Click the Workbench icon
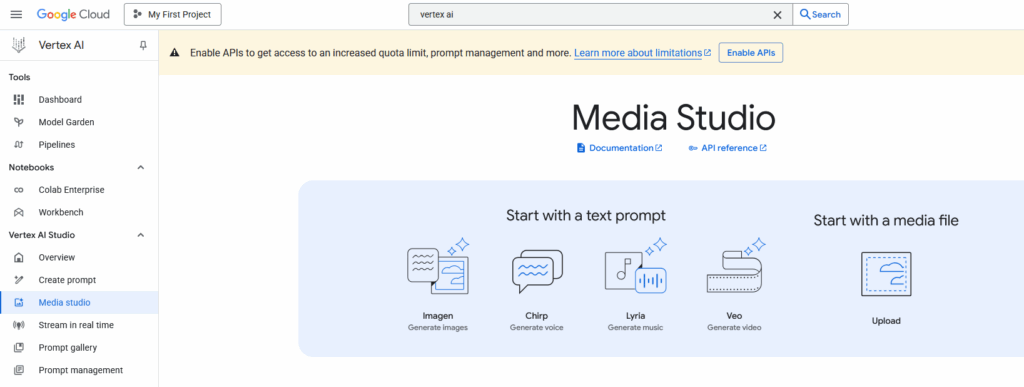 tap(19, 212)
